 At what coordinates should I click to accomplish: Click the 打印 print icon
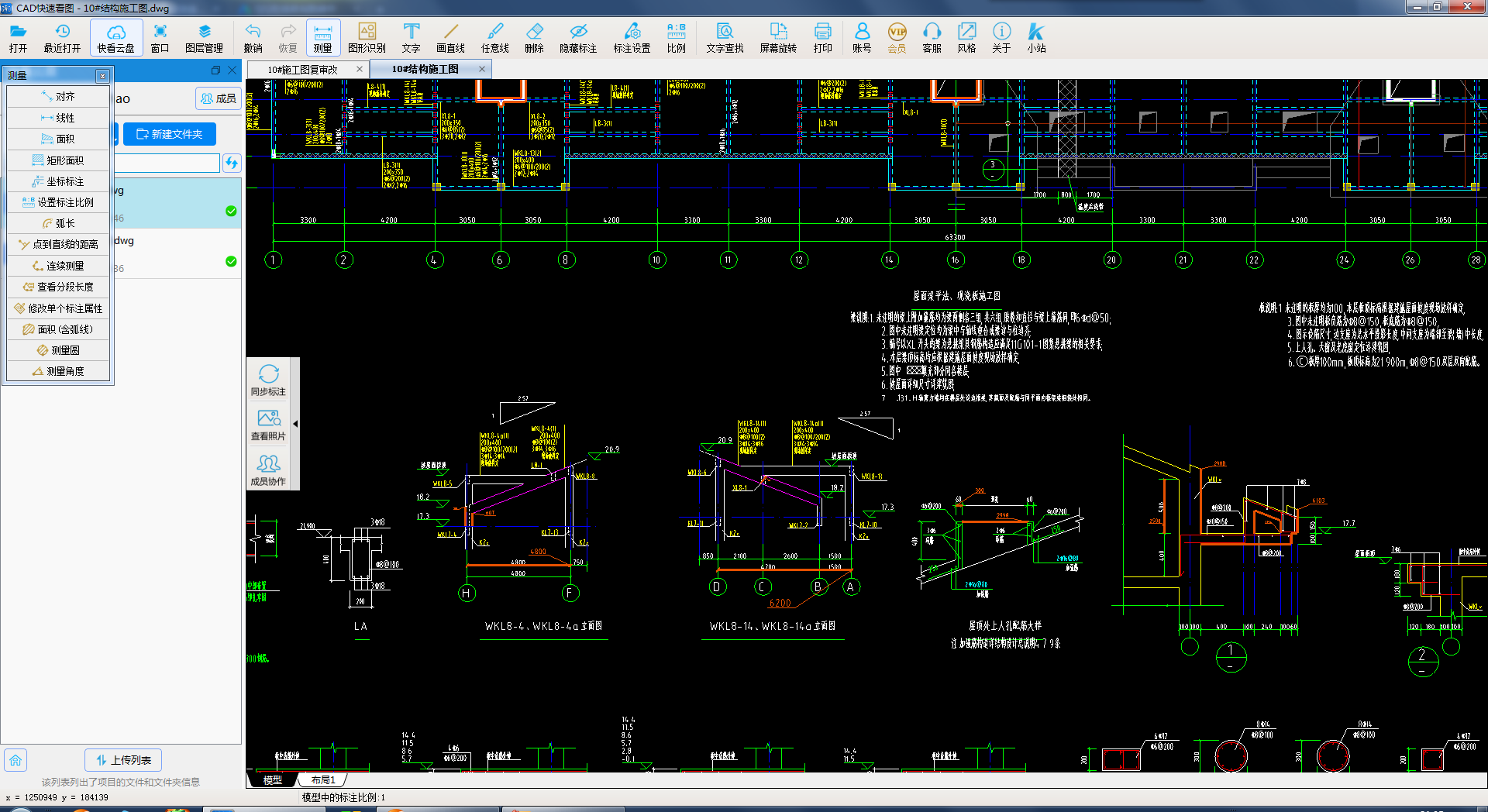tap(822, 38)
